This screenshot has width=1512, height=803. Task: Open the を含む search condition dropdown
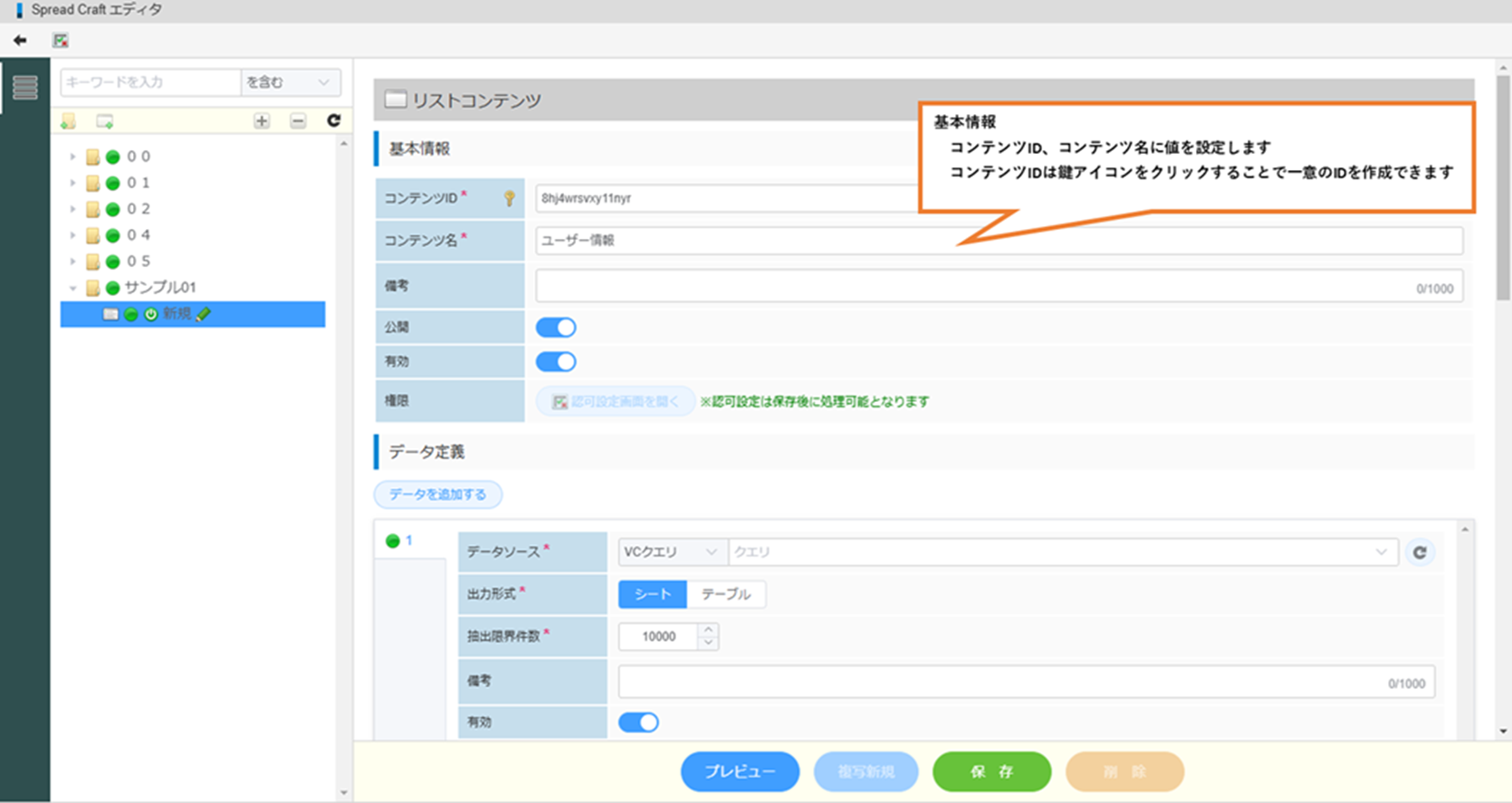[290, 82]
